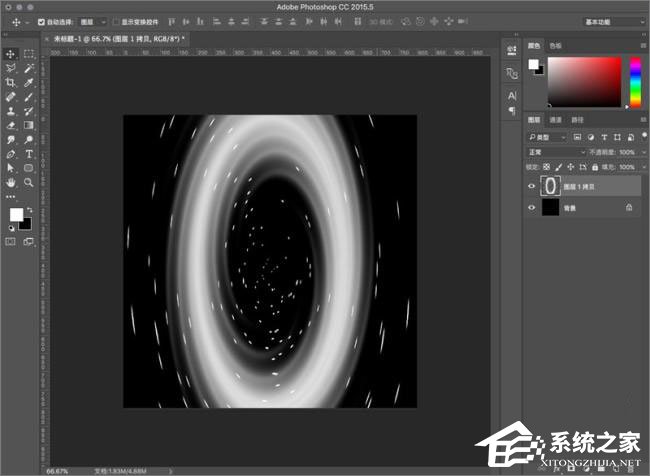
Task: Enable the 自动选择 checkbox
Action: point(41,21)
